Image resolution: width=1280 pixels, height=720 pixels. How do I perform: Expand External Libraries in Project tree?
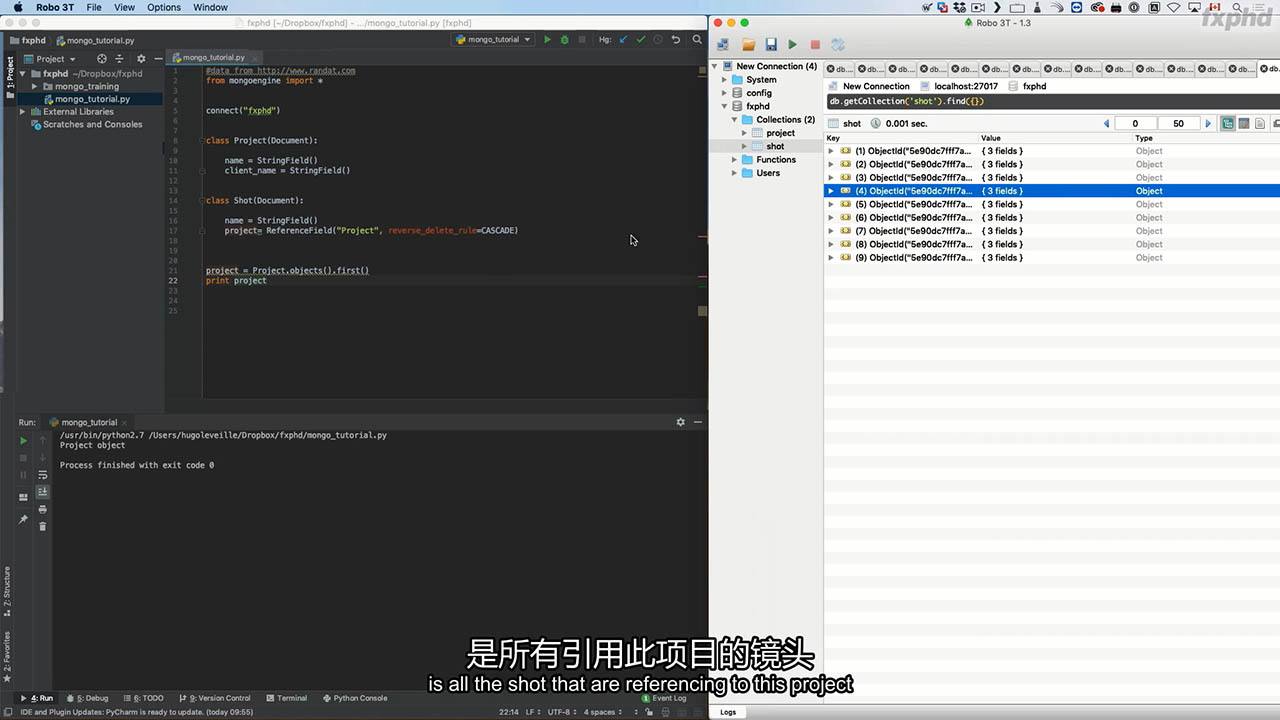coord(22,112)
